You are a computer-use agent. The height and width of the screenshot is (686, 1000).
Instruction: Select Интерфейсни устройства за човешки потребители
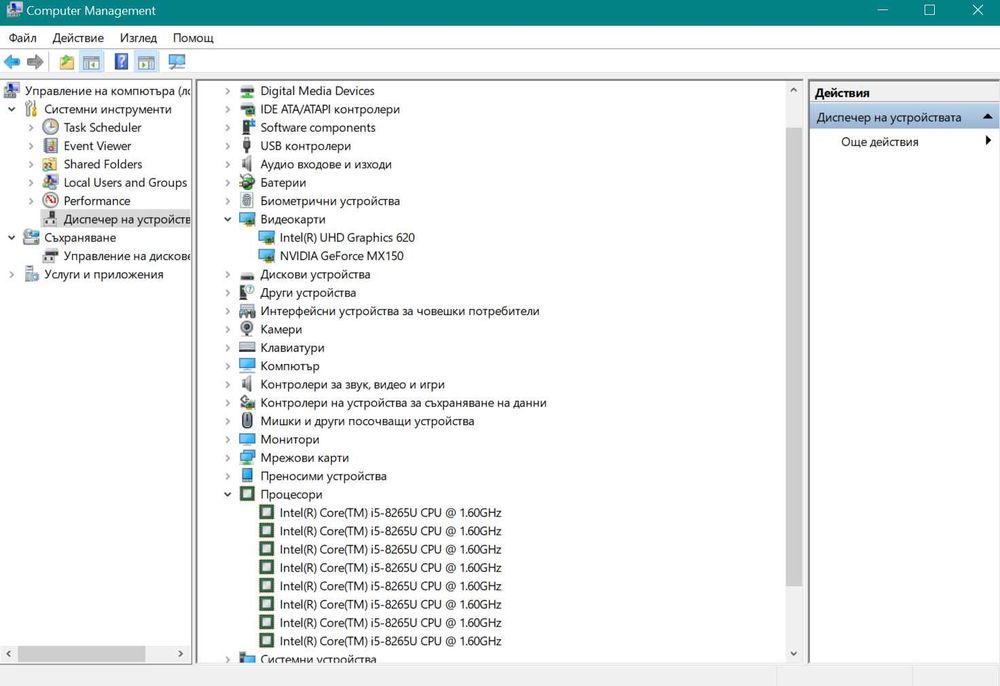[x=399, y=310]
